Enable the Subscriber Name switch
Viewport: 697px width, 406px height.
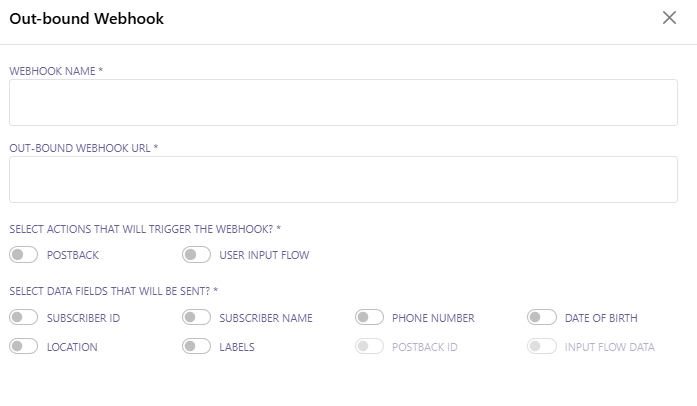click(196, 318)
